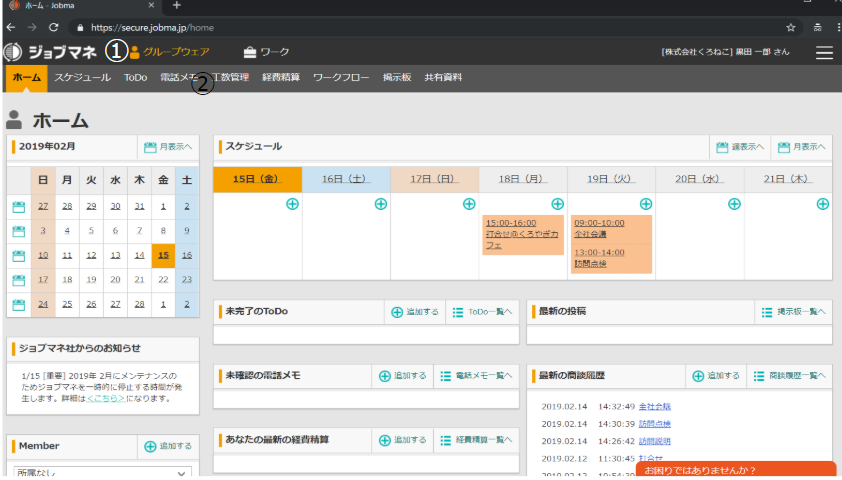Open week view icon for row starting 27
Image resolution: width=842 pixels, height=480 pixels.
tap(19, 207)
